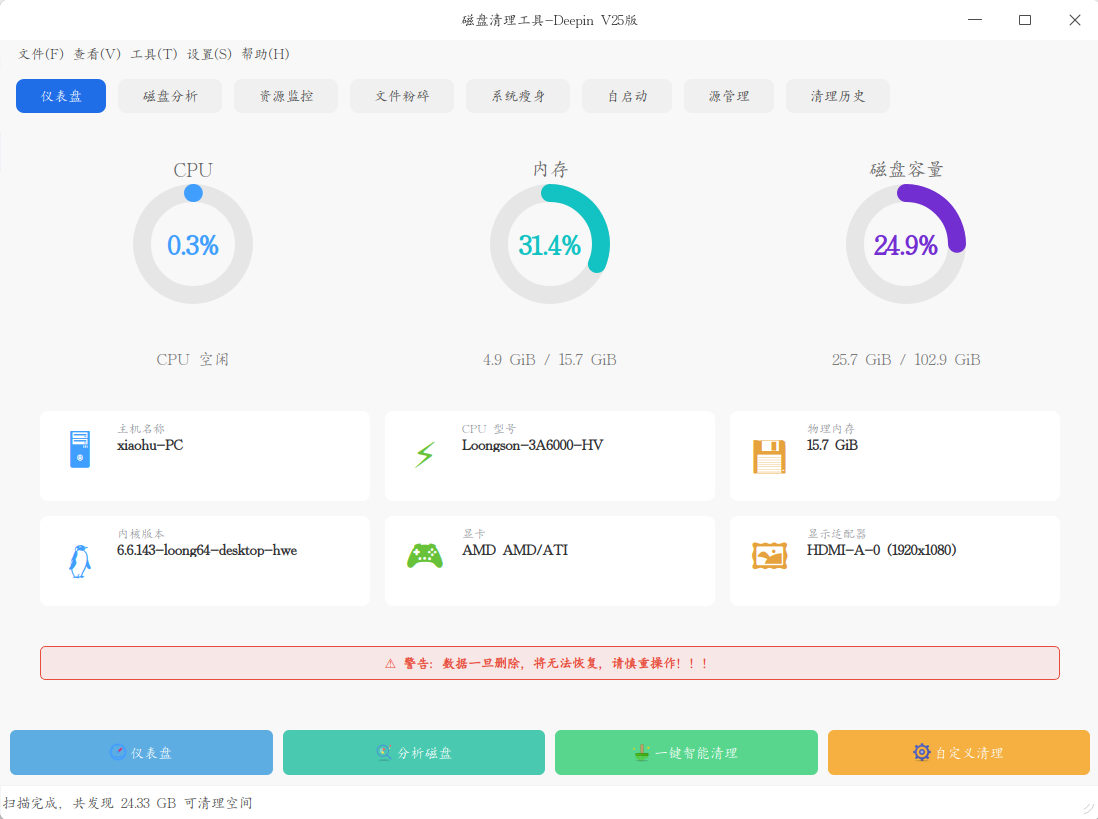Click the gauge icon in bottom 仪表盘 button
This screenshot has width=1098, height=819.
[118, 752]
